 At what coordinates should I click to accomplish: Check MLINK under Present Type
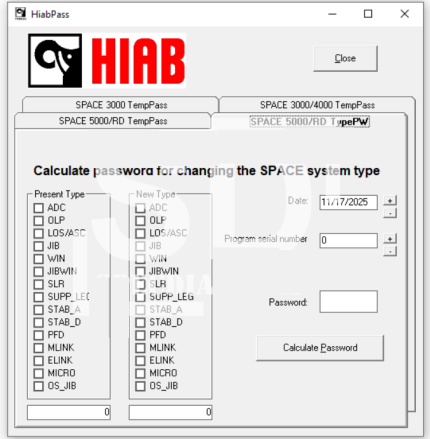click(39, 348)
